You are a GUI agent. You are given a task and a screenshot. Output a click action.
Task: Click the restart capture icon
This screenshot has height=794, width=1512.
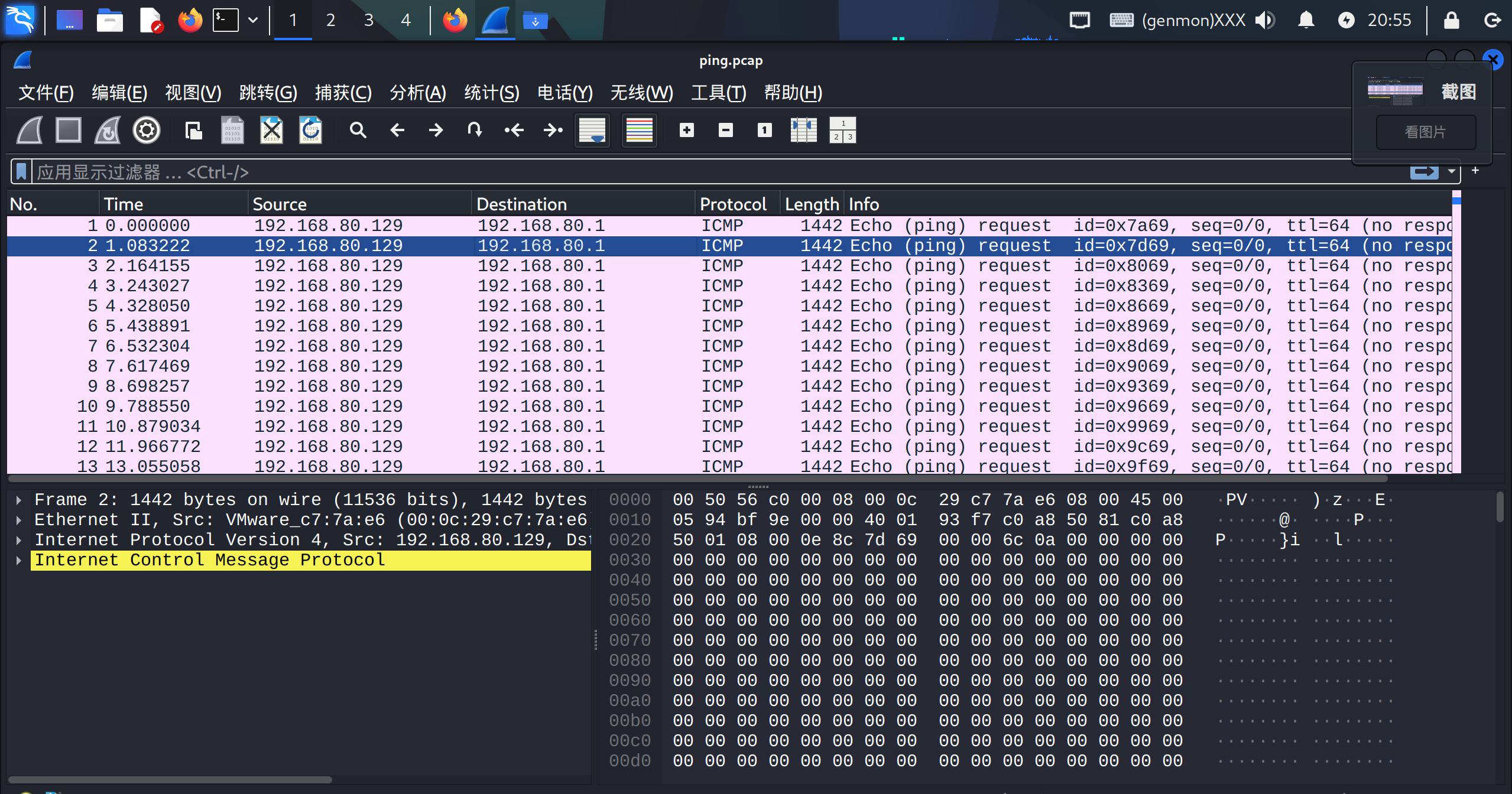(108, 130)
